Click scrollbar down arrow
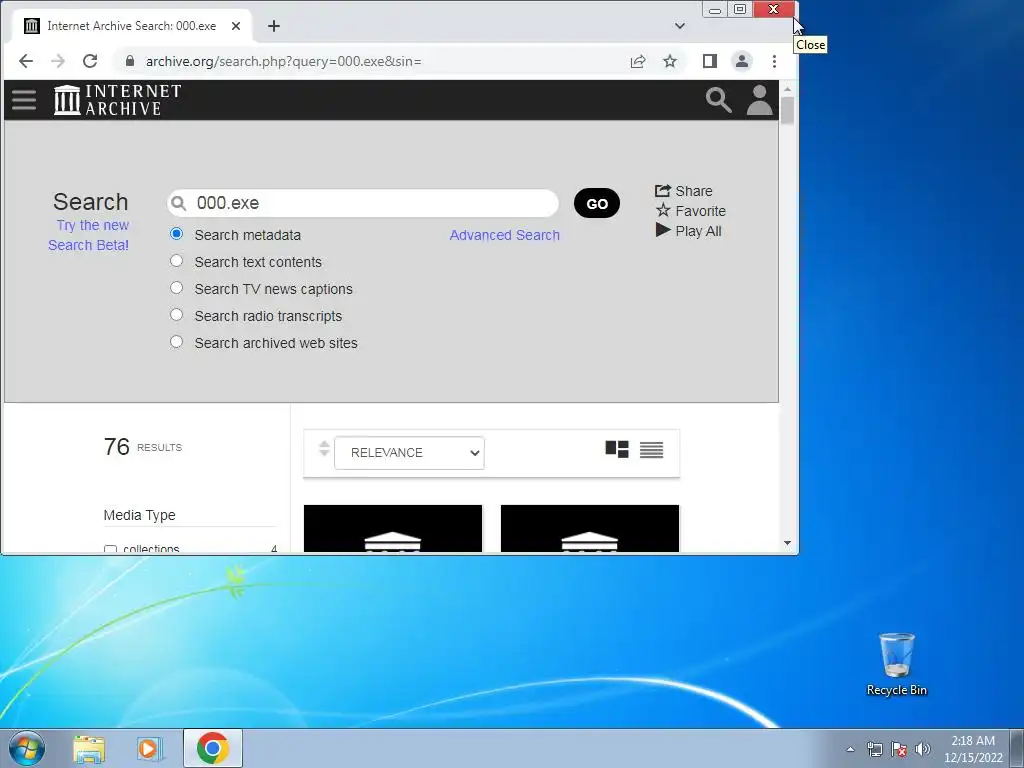 [x=787, y=543]
